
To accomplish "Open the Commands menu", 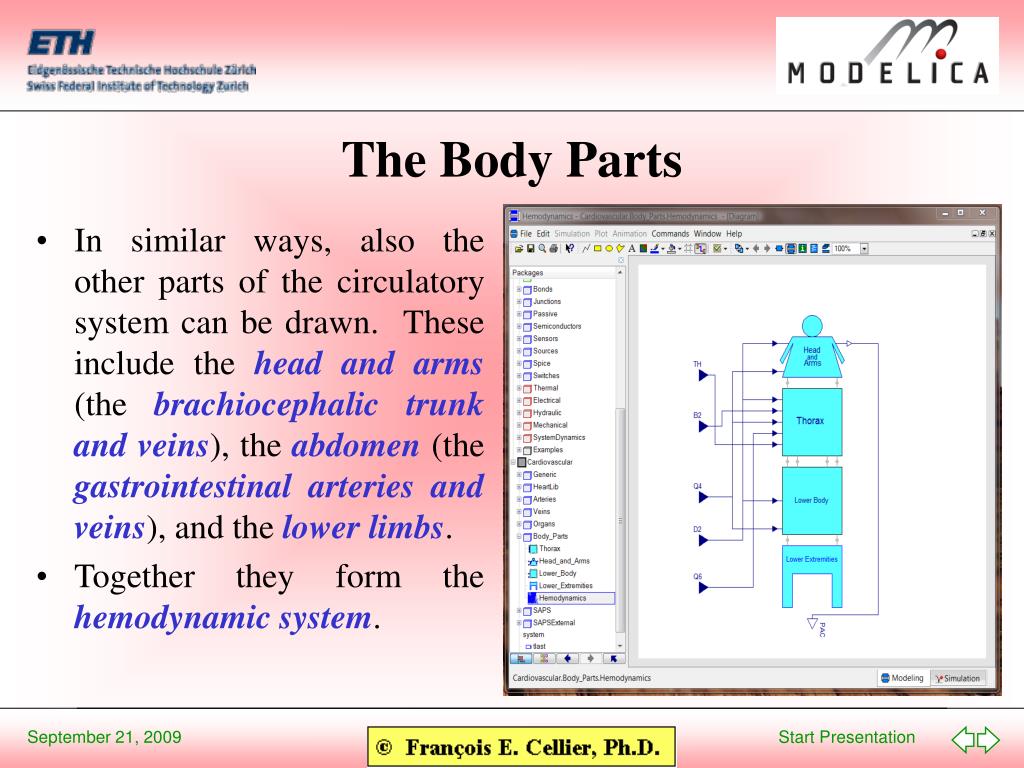I will click(670, 234).
